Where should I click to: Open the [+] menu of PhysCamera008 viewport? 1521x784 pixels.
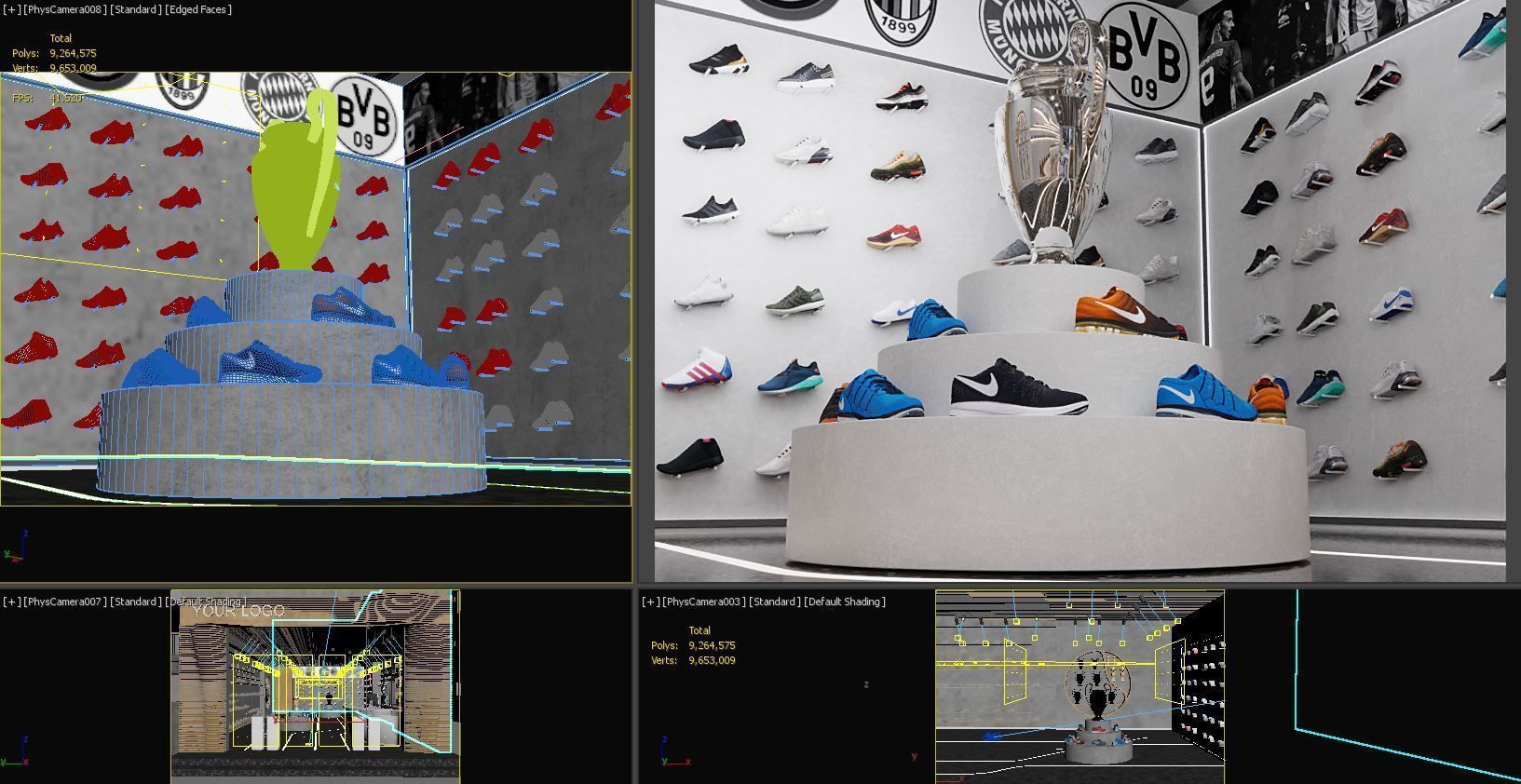(x=11, y=9)
